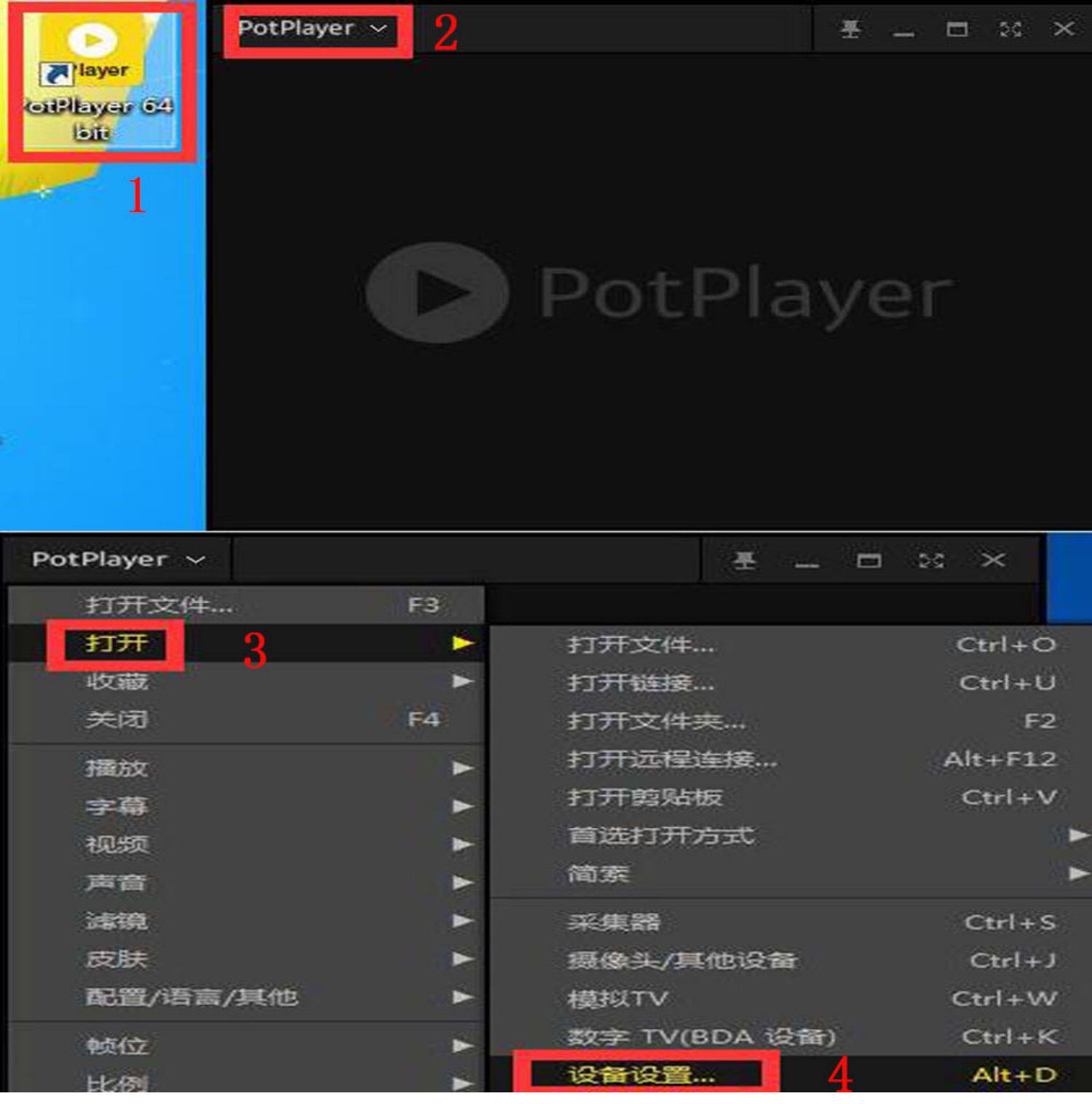Pin the top PotPlayer window always on top

[850, 29]
